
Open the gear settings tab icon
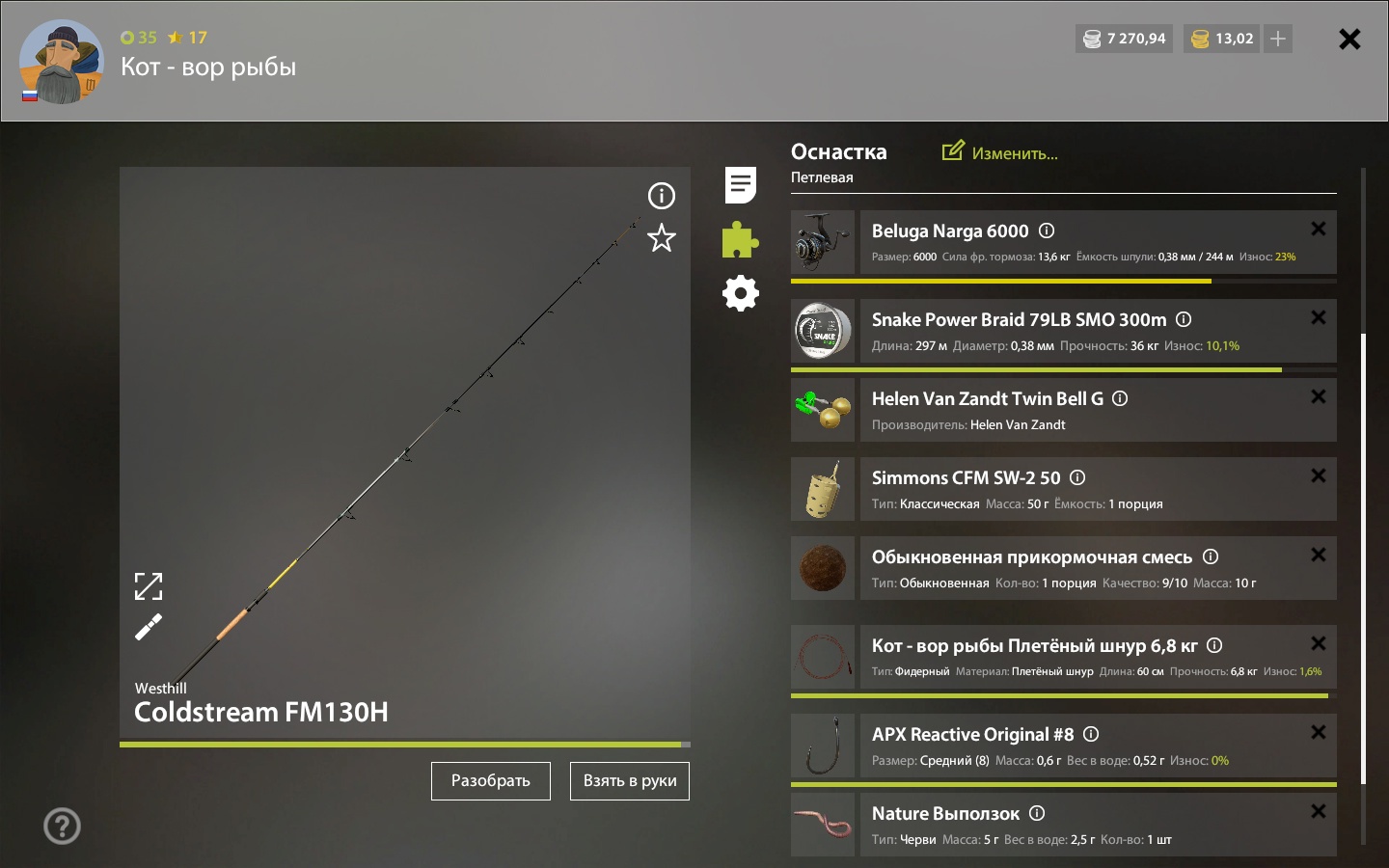tap(741, 293)
